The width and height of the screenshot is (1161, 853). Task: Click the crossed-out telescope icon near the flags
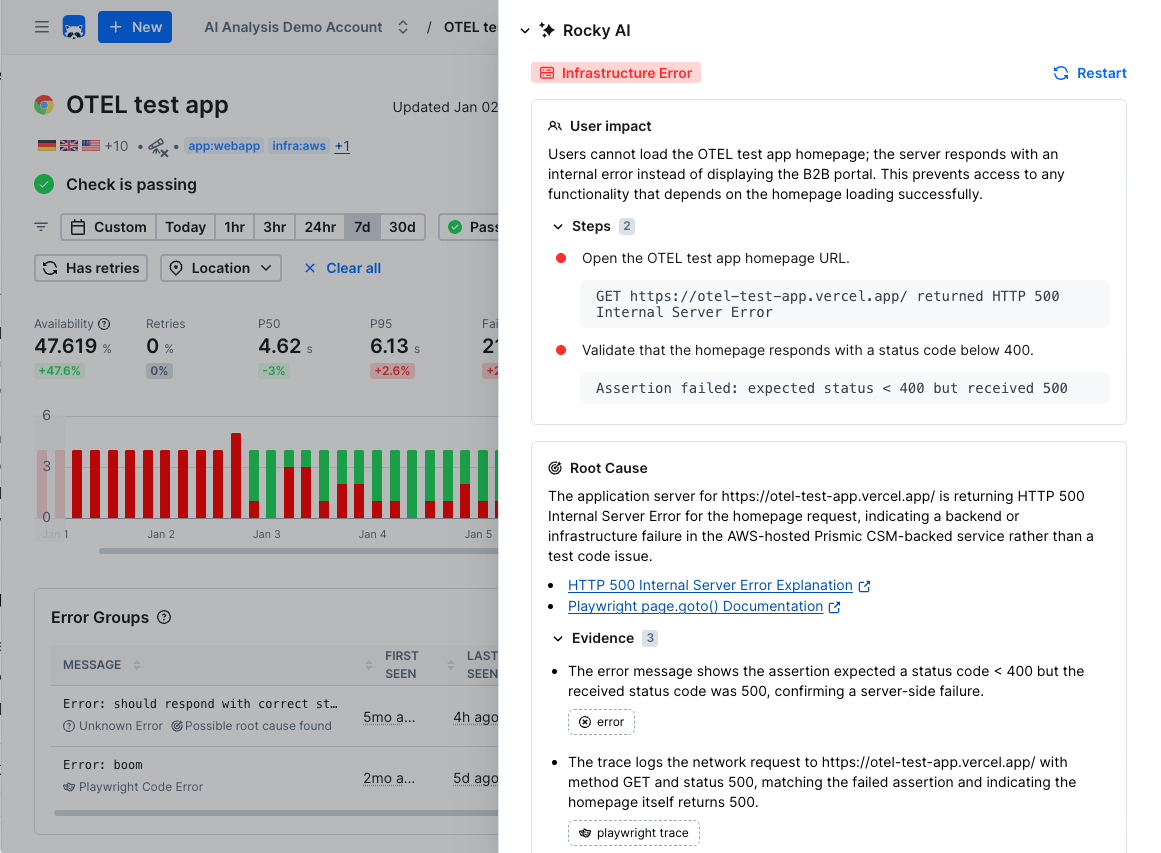point(158,146)
